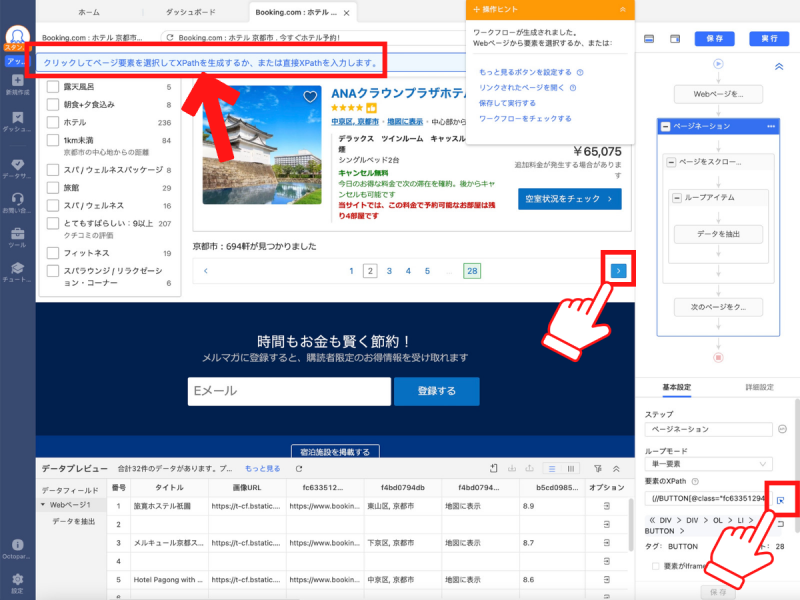Open the 新規作成 plus icon in sidebar
The width and height of the screenshot is (800, 600).
(x=17, y=80)
